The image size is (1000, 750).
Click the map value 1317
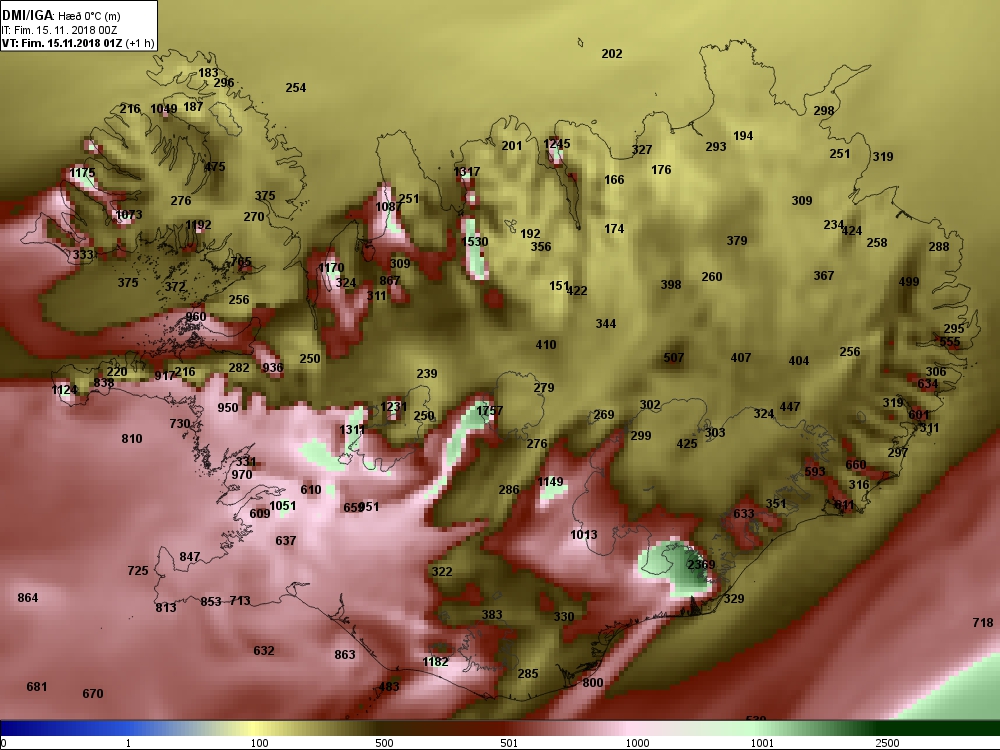tap(466, 172)
